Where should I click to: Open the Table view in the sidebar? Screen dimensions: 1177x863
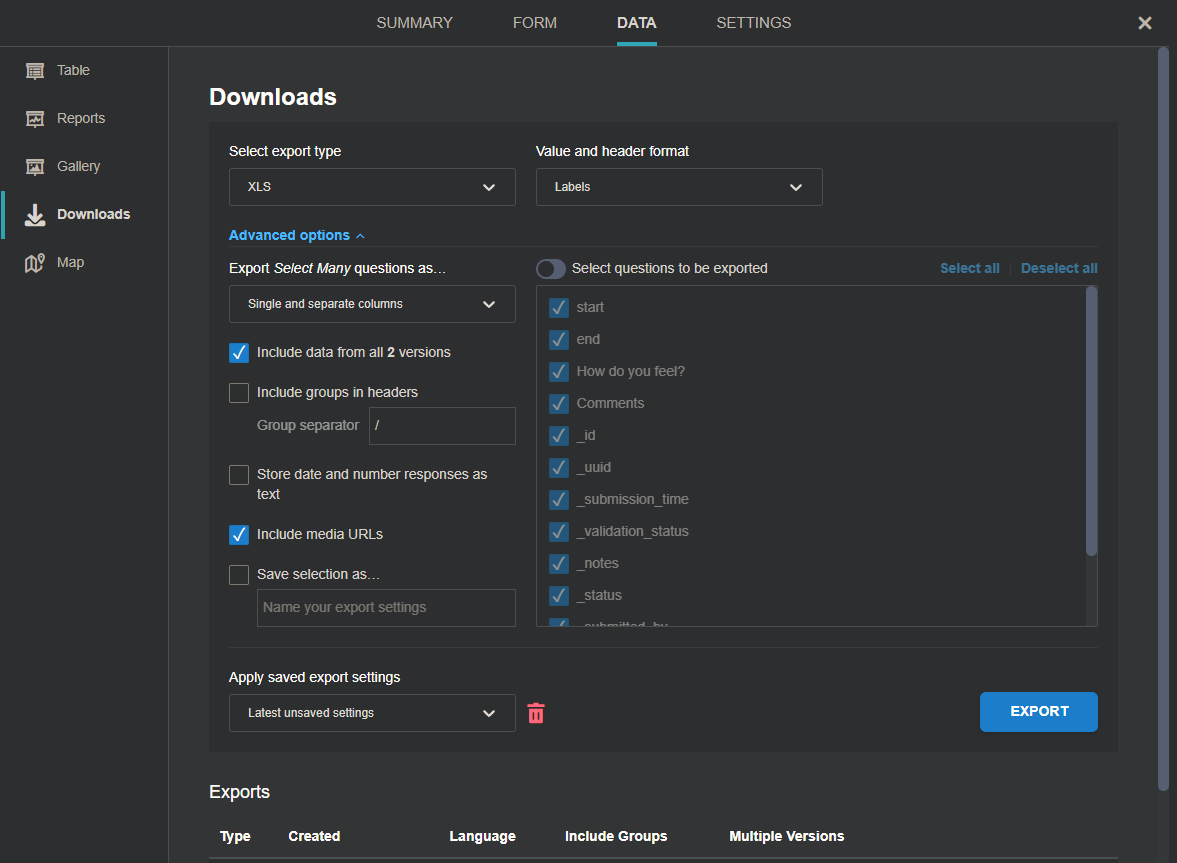(70, 70)
